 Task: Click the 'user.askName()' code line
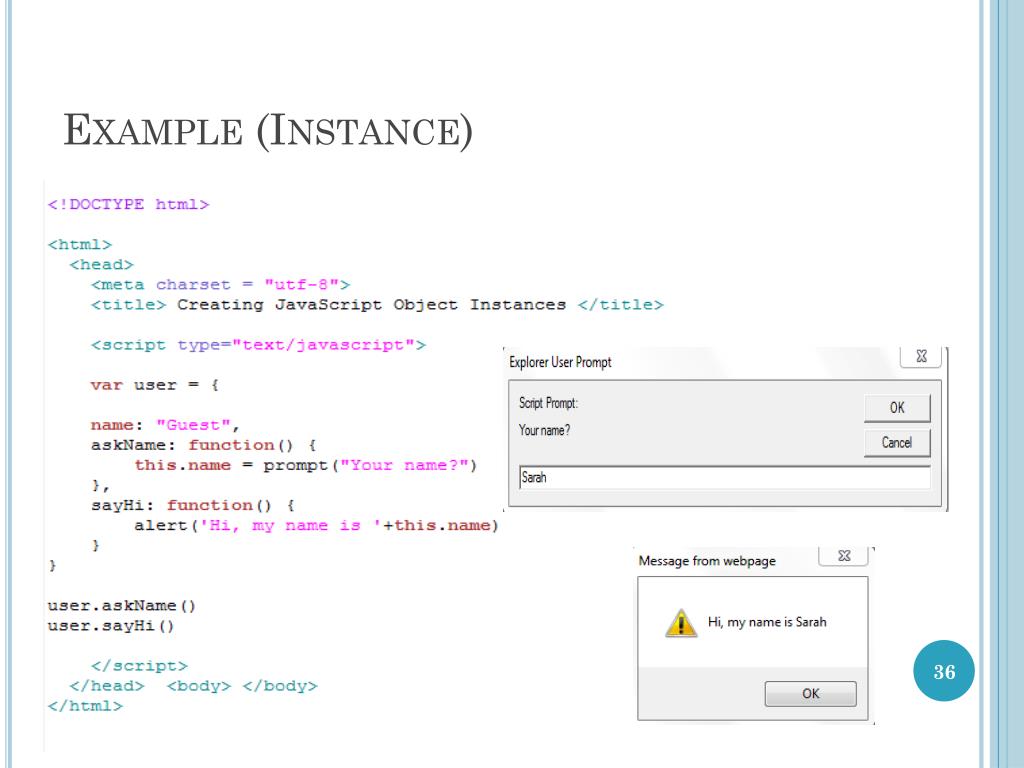pos(121,606)
